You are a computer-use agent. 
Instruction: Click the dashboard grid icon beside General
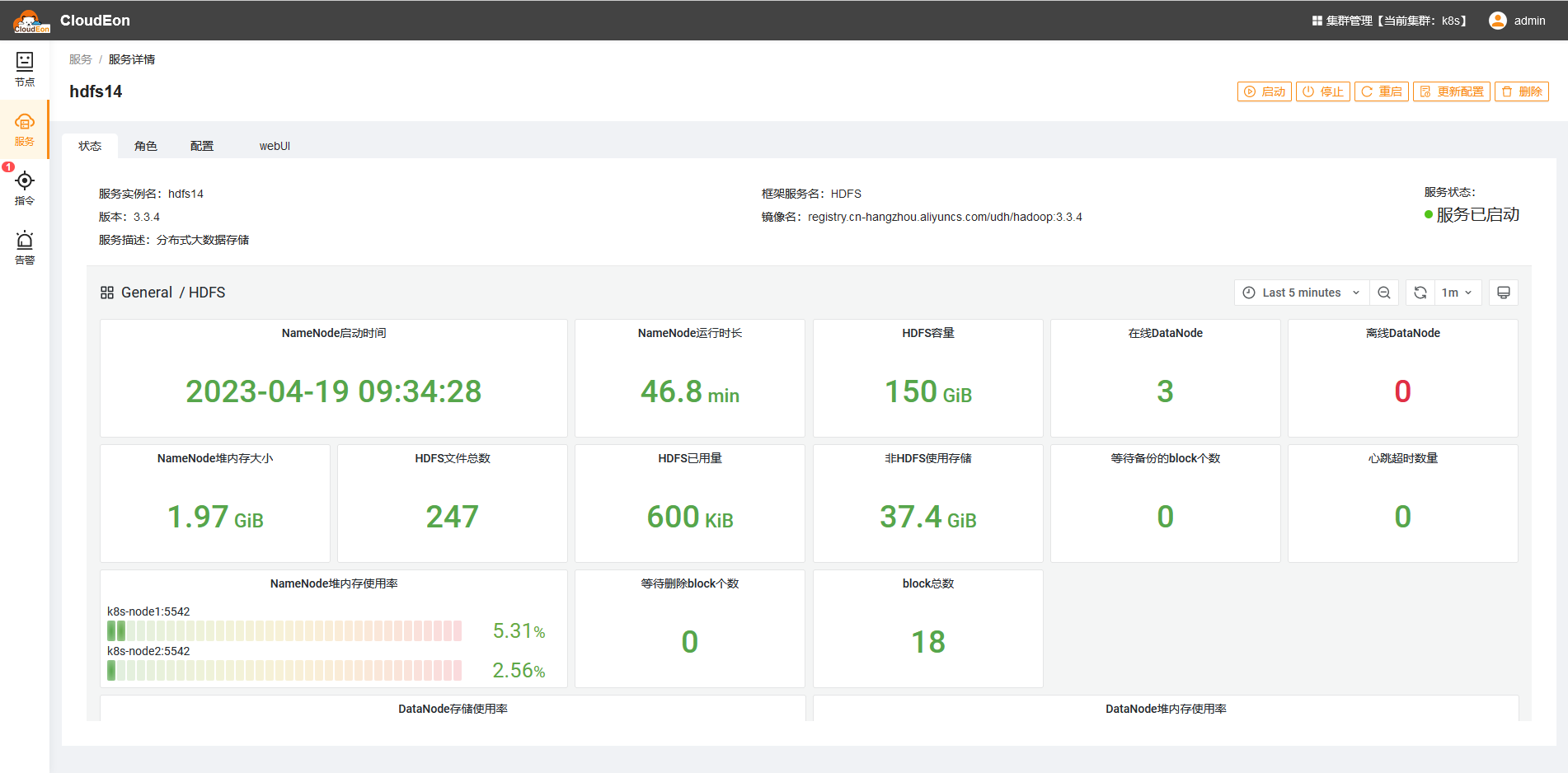107,293
